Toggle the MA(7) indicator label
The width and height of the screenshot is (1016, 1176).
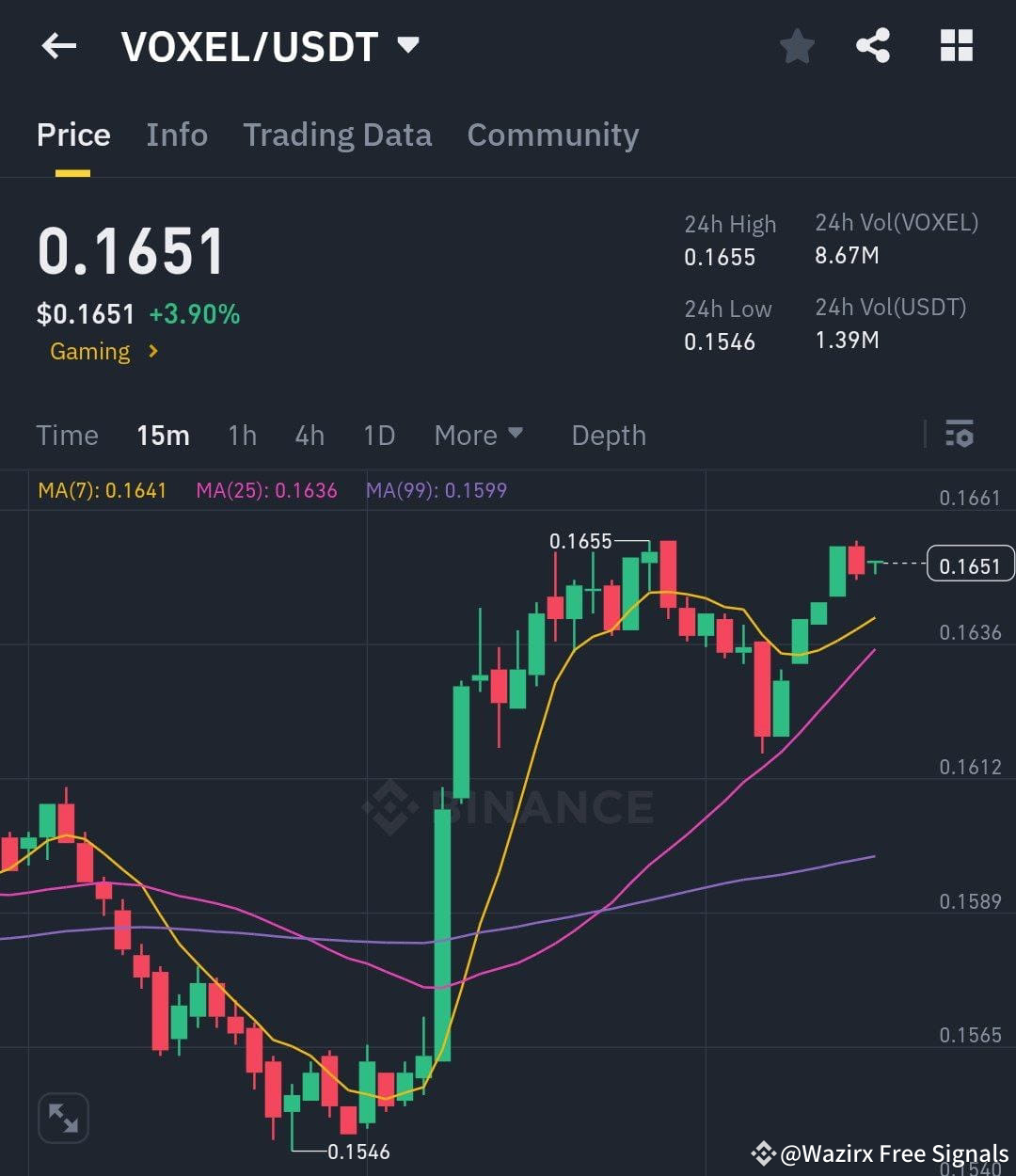pyautogui.click(x=102, y=489)
